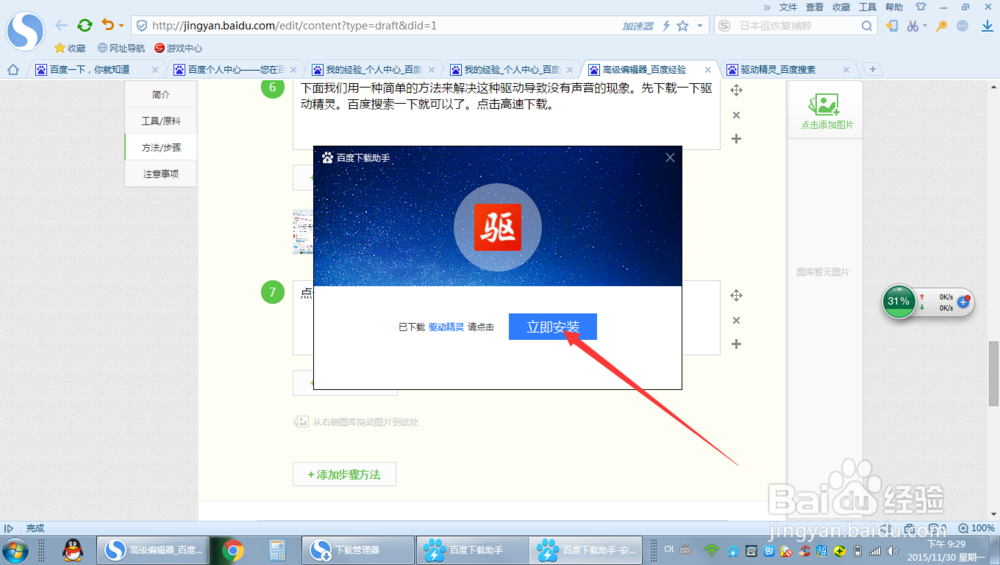Expand the screenshot tool dropdown arrow

(x=925, y=26)
